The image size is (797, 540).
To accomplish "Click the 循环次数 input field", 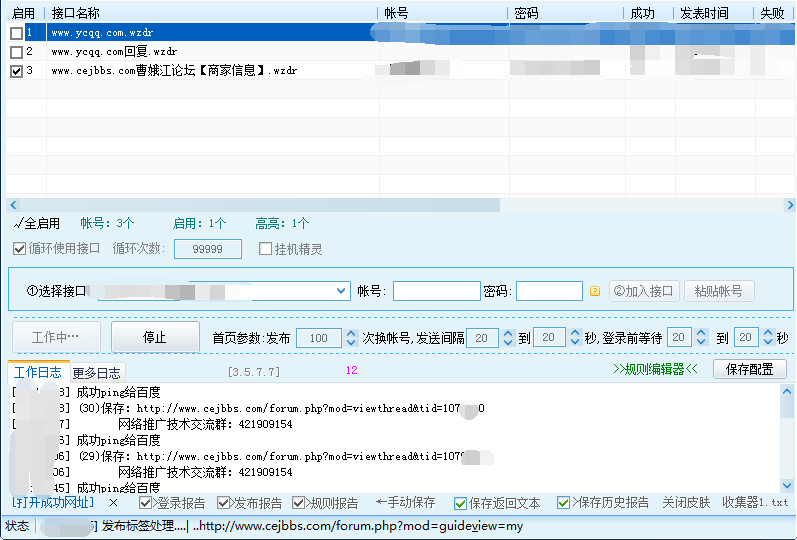I will click(207, 249).
